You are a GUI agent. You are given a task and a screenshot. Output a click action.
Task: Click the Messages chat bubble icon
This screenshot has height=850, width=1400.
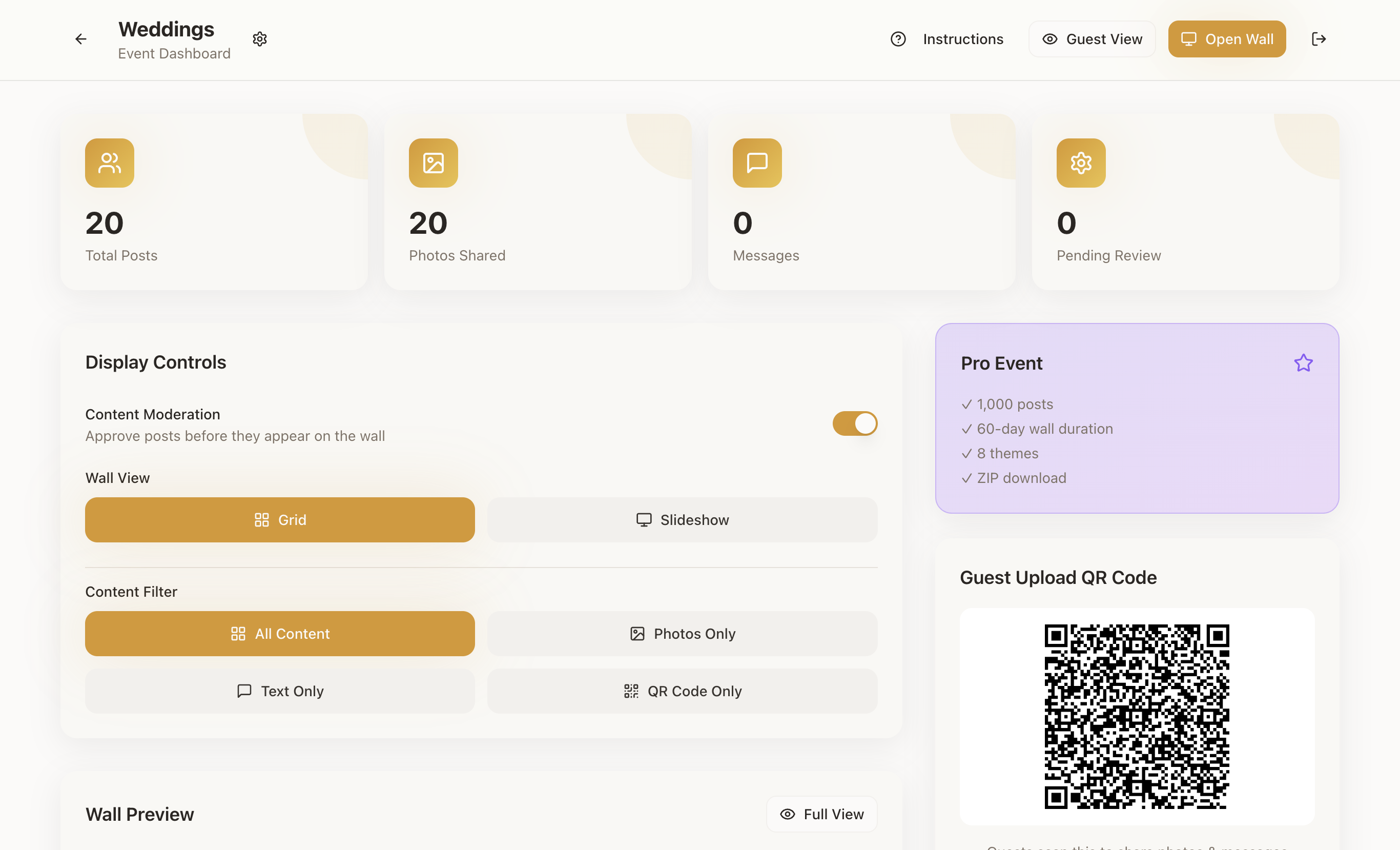[757, 163]
